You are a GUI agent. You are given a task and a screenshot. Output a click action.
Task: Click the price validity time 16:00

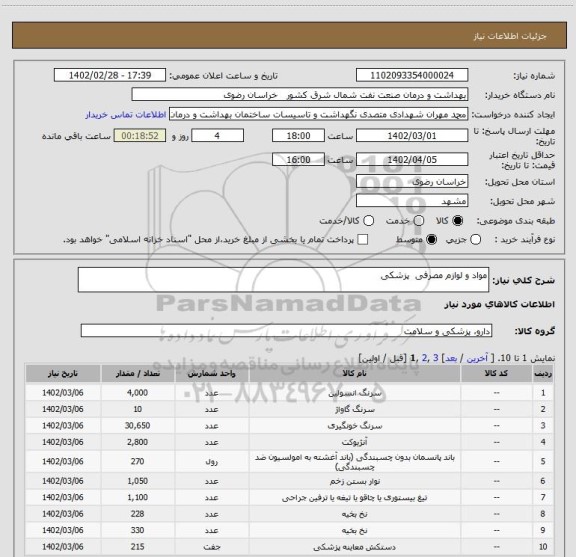coord(298,159)
